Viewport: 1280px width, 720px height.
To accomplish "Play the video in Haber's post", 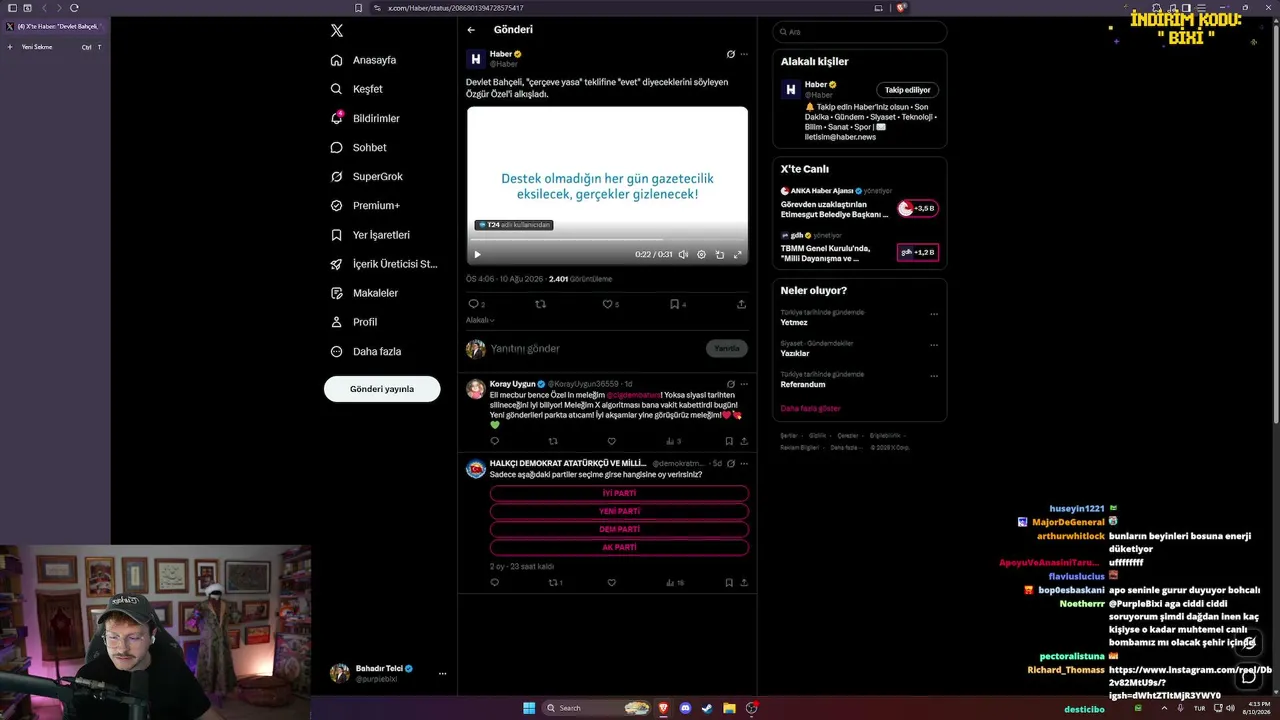I will click(x=477, y=255).
